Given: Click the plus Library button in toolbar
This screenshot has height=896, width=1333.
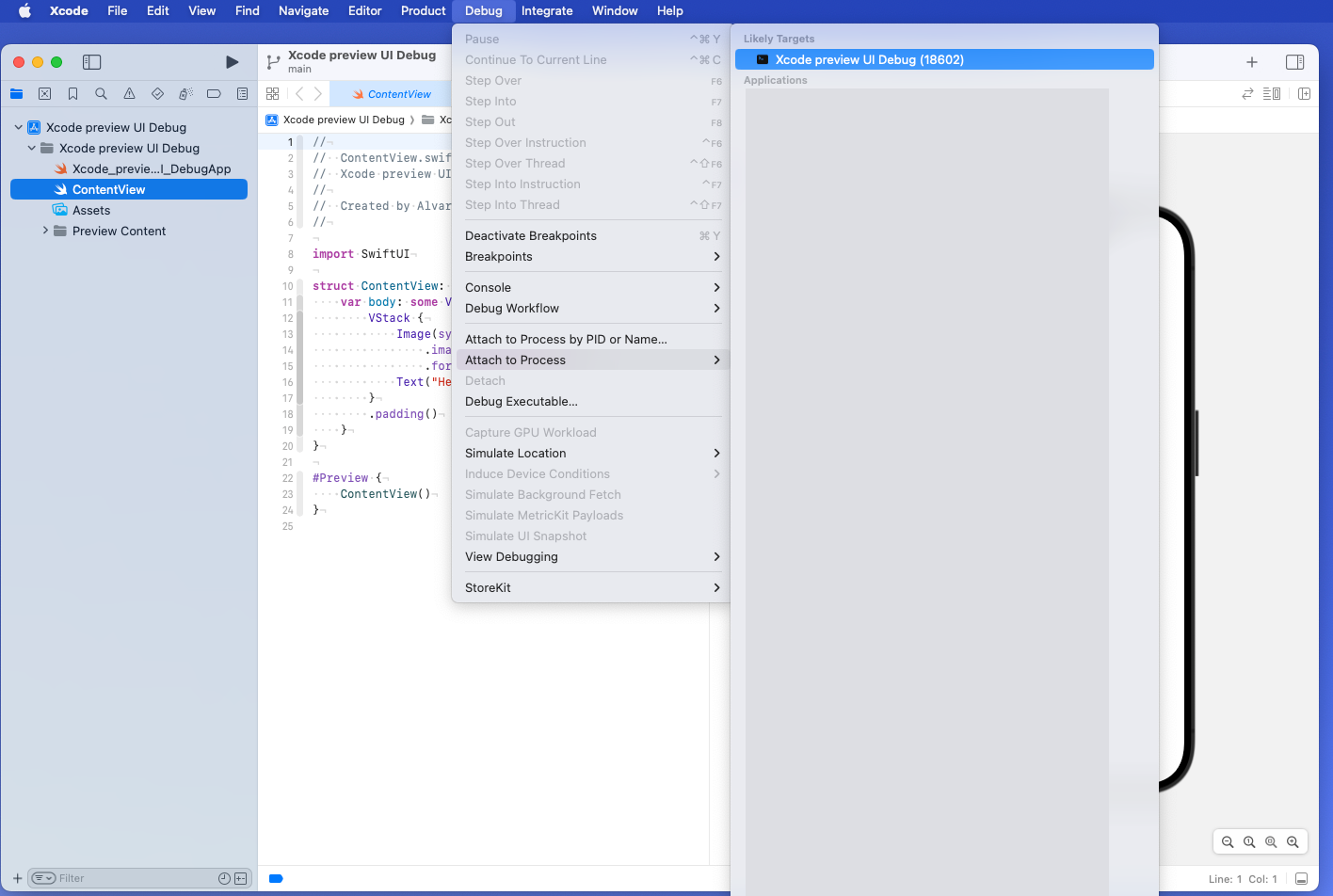Looking at the screenshot, I should (x=1252, y=62).
